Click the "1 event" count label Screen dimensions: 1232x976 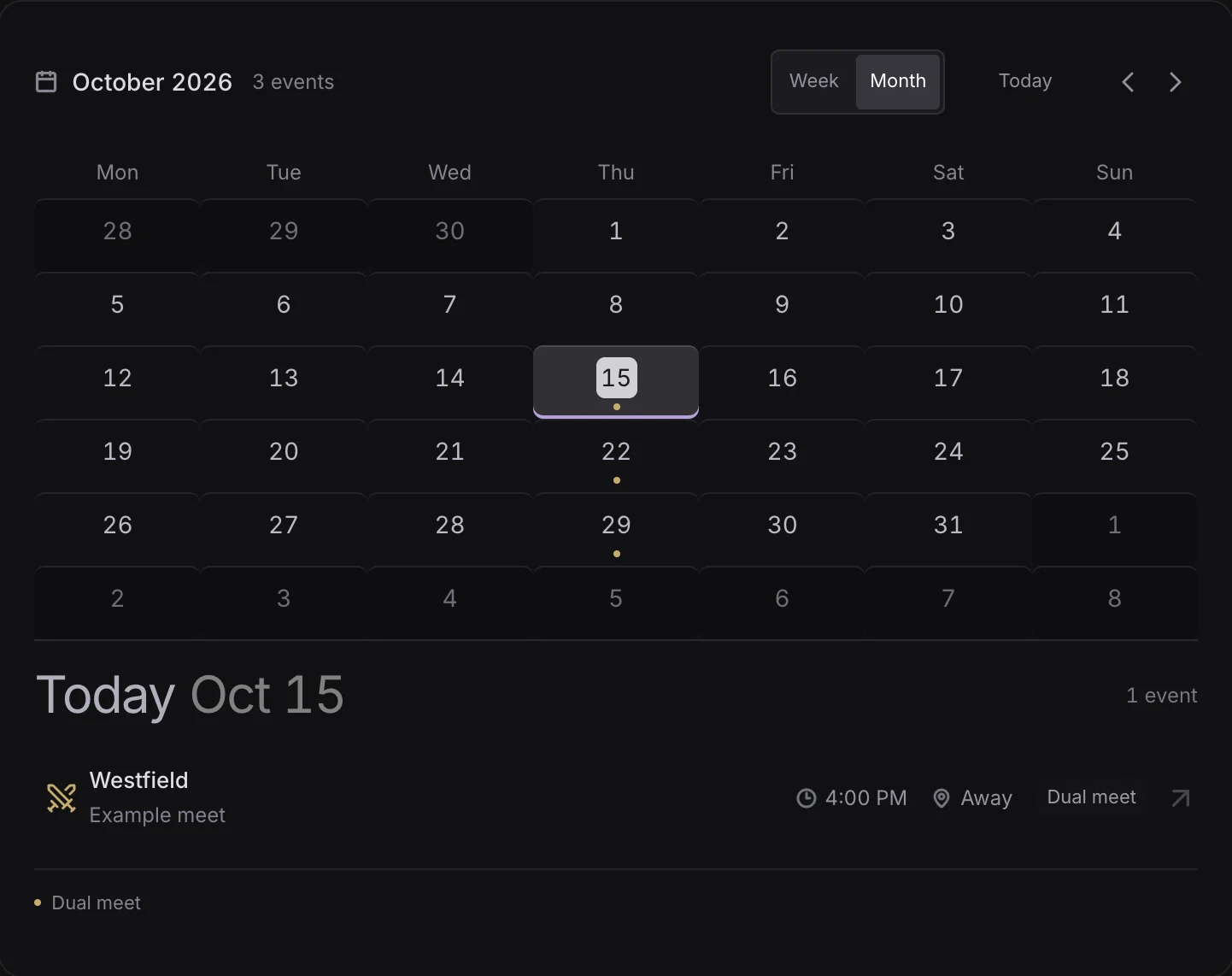1162,696
